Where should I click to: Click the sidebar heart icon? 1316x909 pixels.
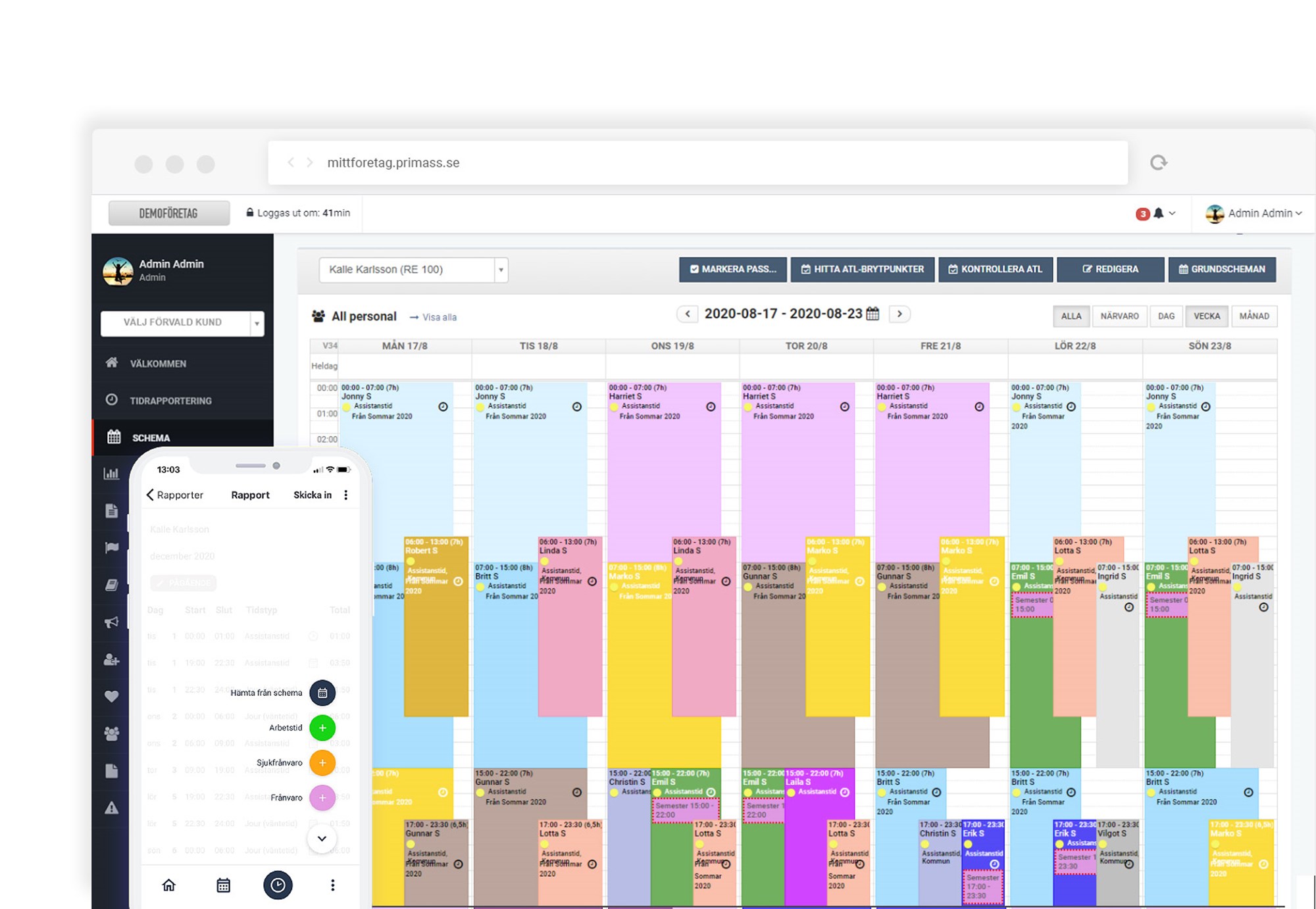[112, 697]
